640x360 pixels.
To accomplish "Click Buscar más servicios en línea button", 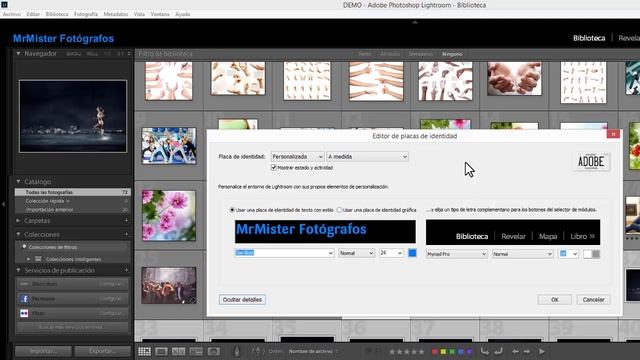I will point(72,327).
